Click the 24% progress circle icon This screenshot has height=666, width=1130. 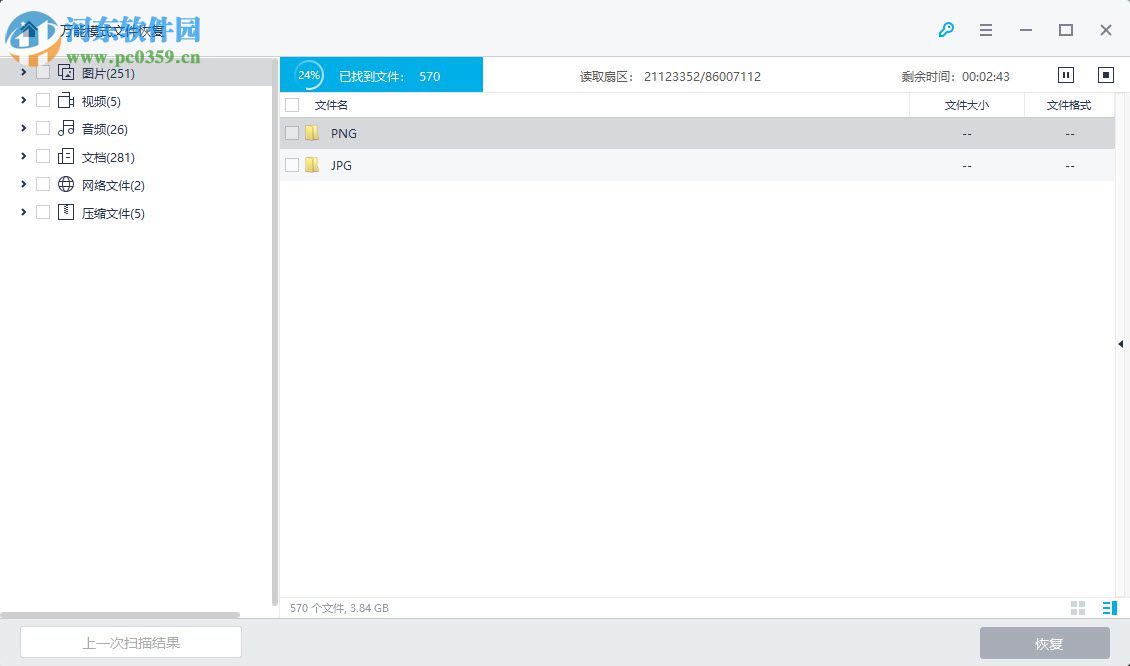pyautogui.click(x=307, y=74)
